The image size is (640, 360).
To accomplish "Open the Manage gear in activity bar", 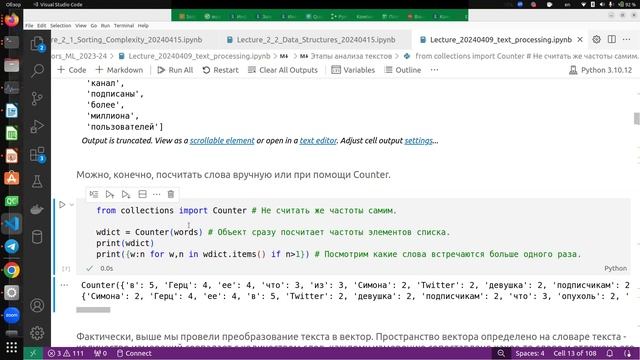I will (37, 333).
